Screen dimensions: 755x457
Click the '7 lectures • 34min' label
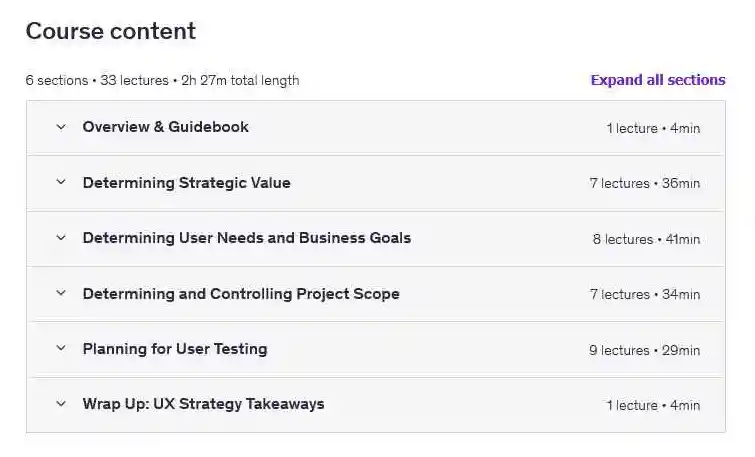tap(644, 295)
